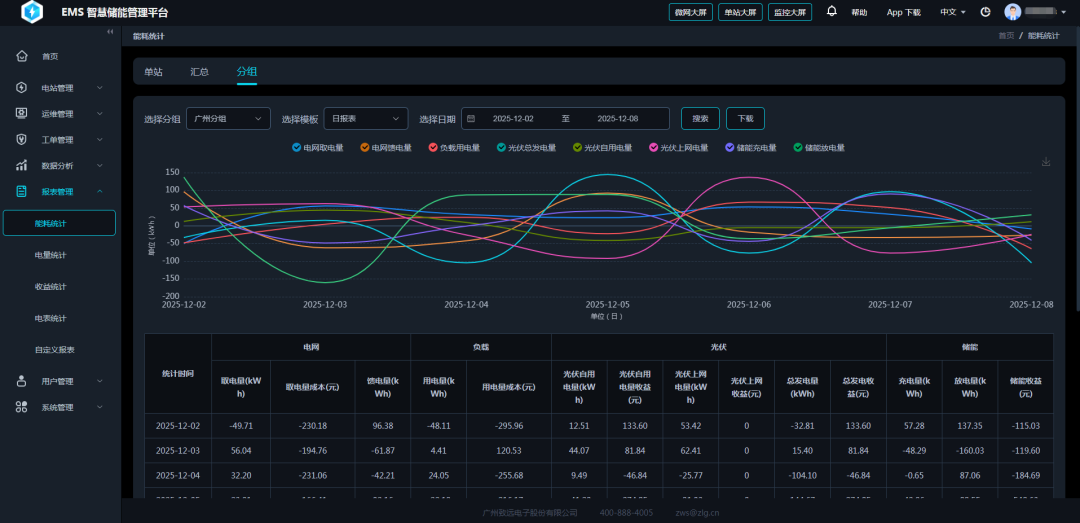Screen dimensions: 1080x523
Task: Click calendar icon in date range field
Action: pyautogui.click(x=471, y=119)
